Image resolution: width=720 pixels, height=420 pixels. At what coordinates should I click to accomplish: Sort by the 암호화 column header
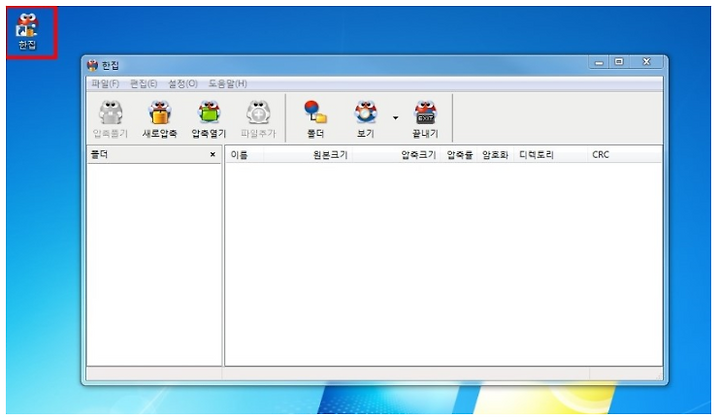tap(495, 155)
